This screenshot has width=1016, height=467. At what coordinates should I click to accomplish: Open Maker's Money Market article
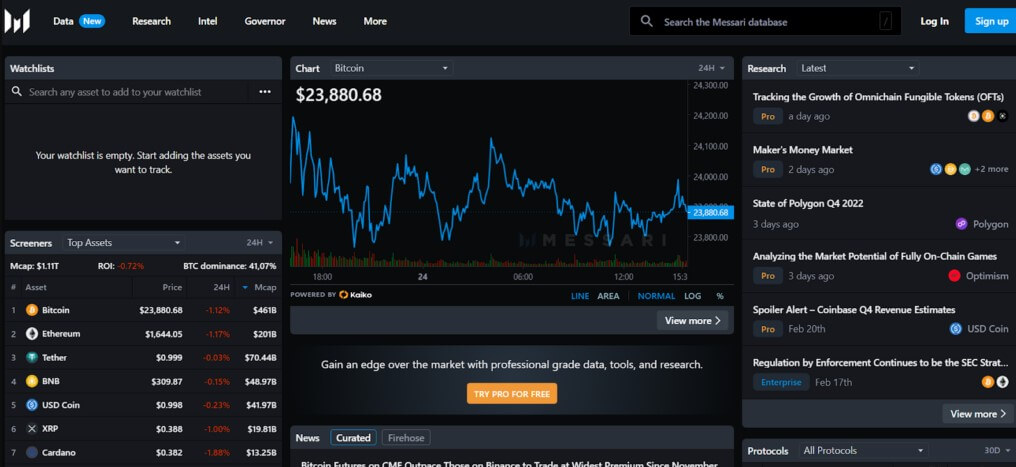click(803, 150)
